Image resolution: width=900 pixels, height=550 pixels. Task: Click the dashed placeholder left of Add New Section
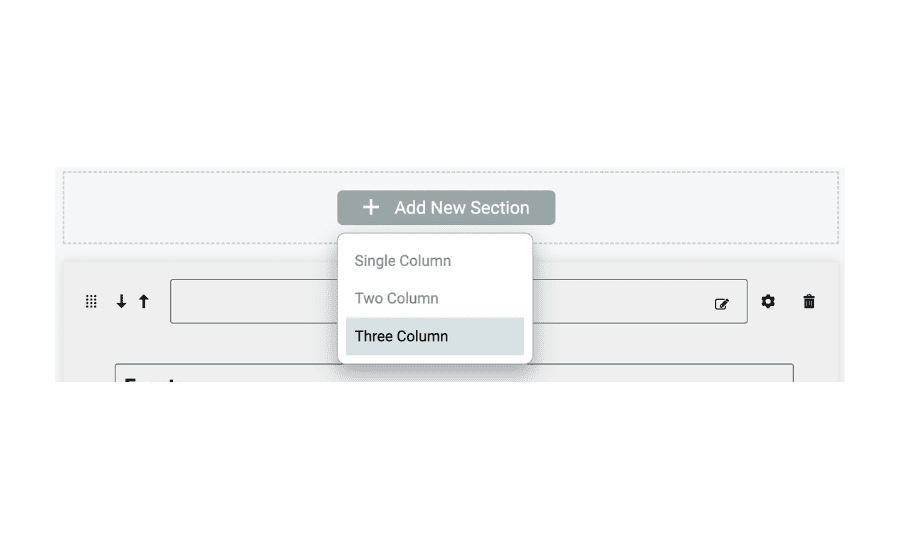click(201, 207)
